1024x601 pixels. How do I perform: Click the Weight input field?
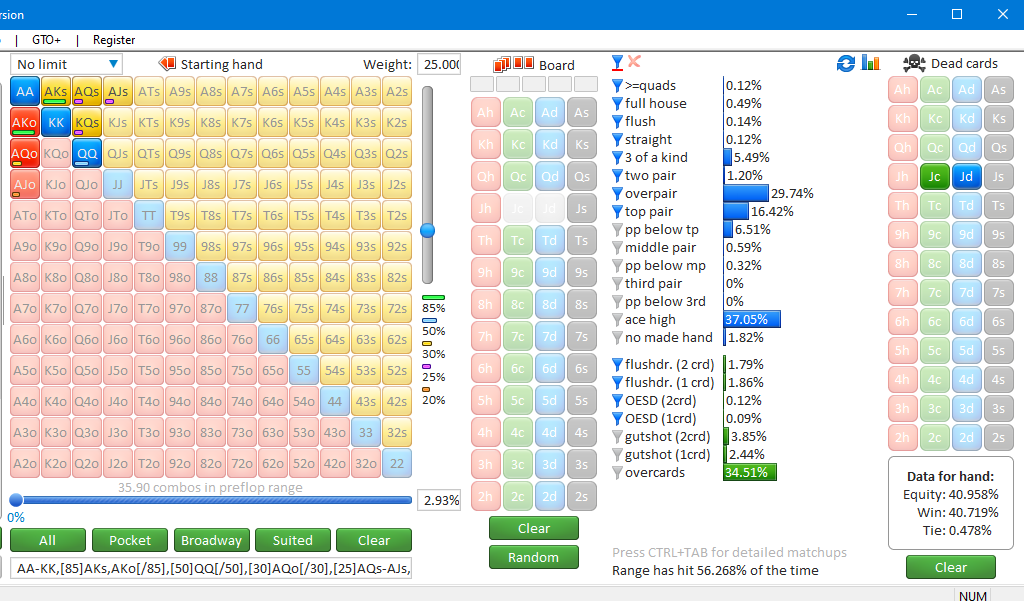click(x=439, y=64)
